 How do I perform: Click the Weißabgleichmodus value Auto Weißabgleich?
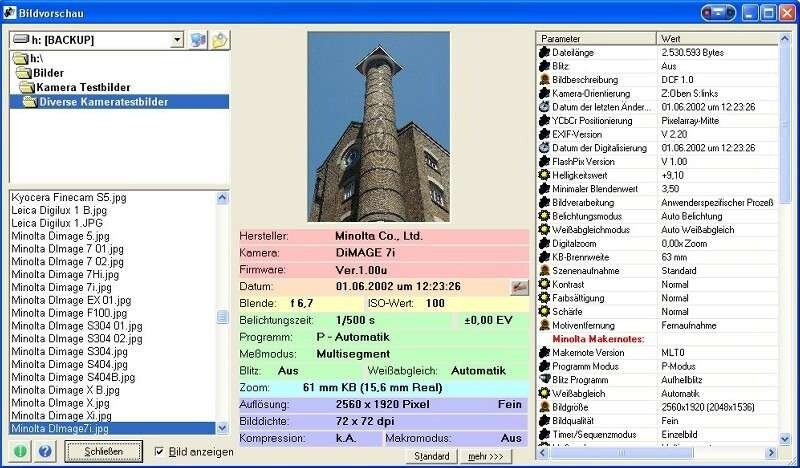click(x=697, y=230)
